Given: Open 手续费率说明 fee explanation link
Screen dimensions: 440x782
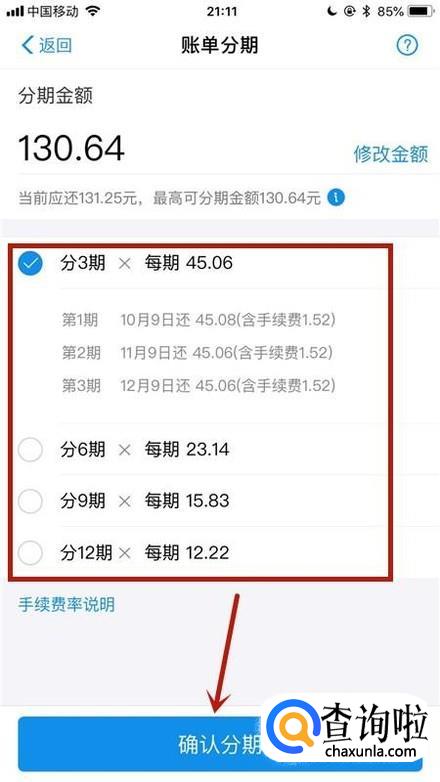Looking at the screenshot, I should point(67,604).
